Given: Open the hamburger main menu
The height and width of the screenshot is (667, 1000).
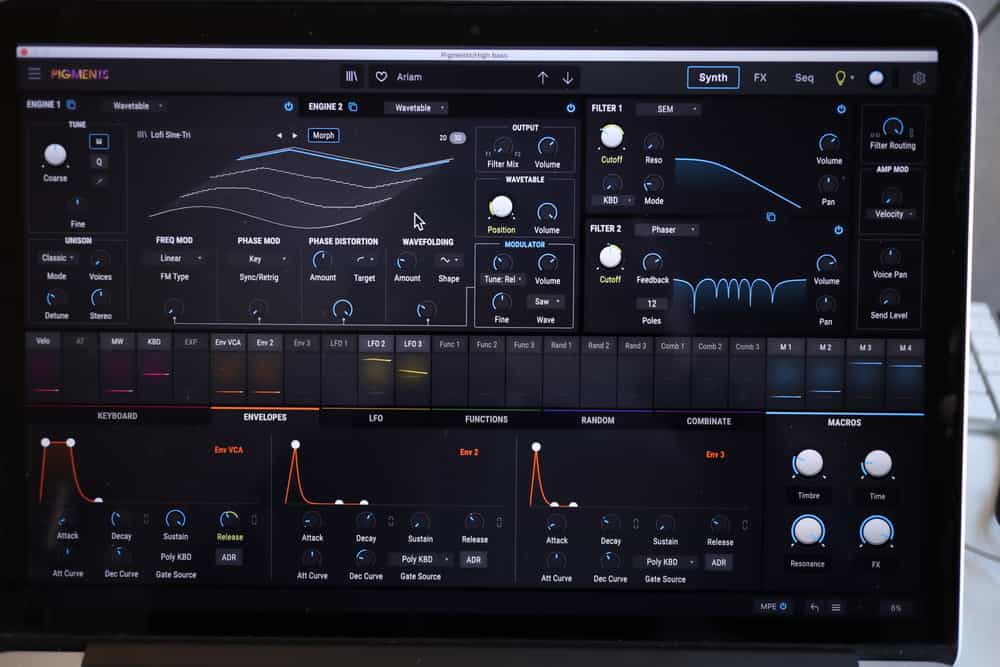Looking at the screenshot, I should (x=35, y=74).
